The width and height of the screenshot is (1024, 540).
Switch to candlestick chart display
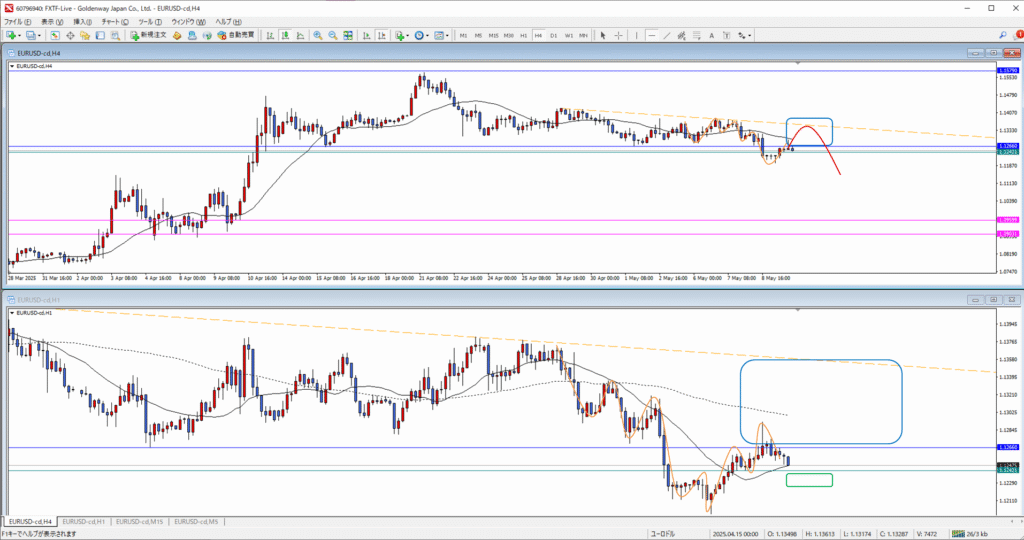point(285,35)
